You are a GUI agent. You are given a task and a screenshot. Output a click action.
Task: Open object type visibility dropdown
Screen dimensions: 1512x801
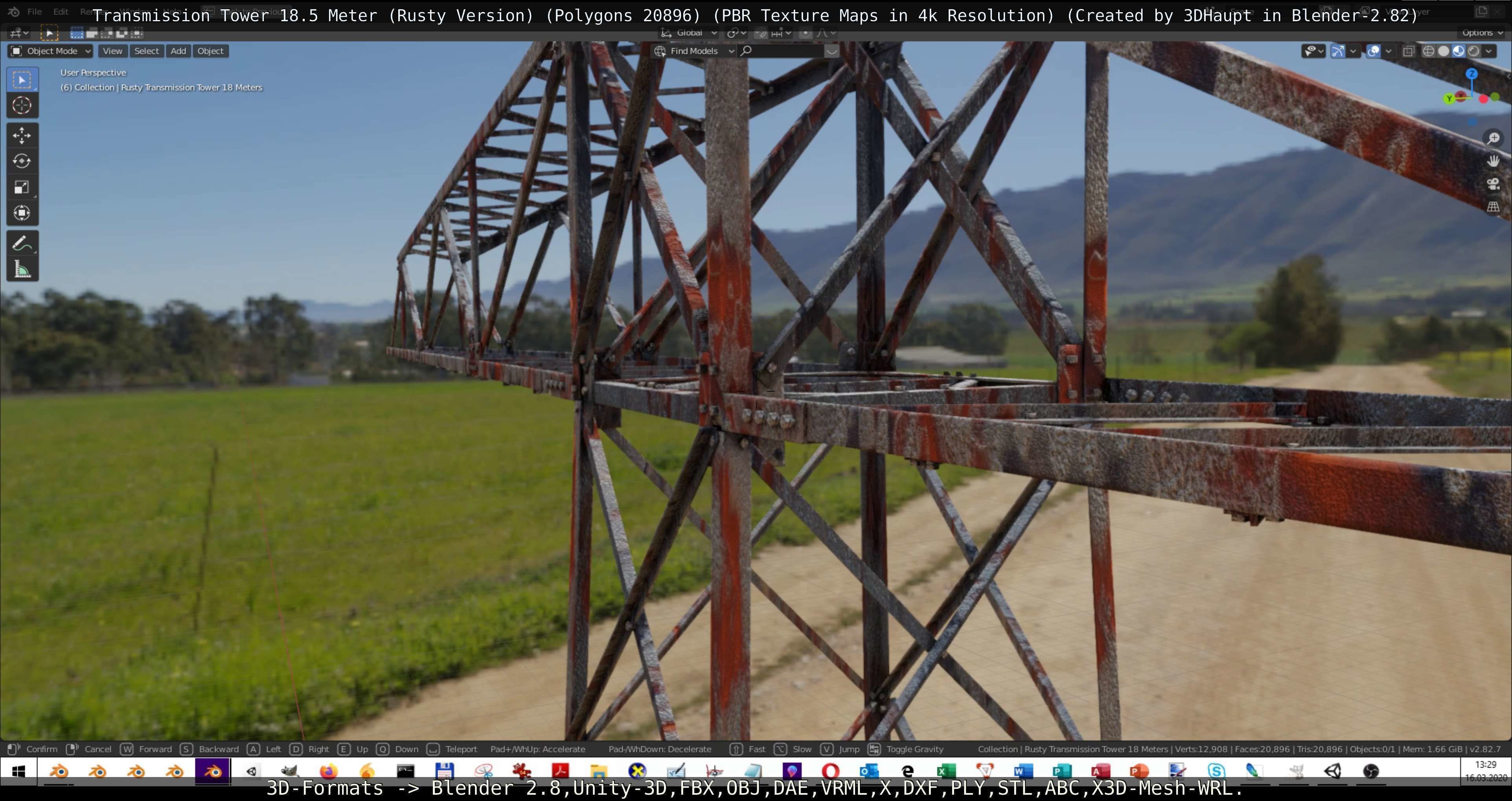(1313, 51)
